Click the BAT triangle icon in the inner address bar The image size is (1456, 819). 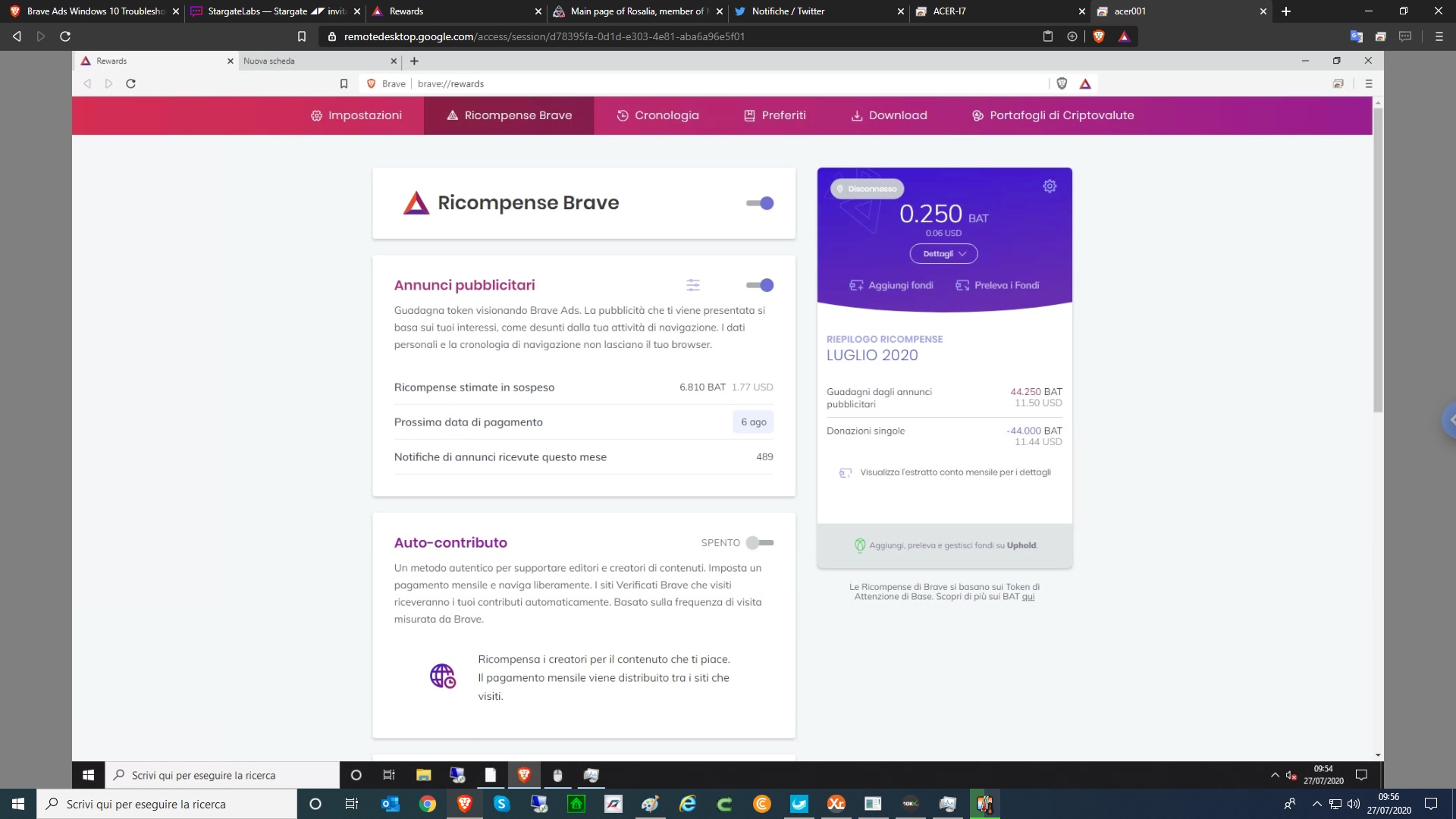click(x=1085, y=83)
